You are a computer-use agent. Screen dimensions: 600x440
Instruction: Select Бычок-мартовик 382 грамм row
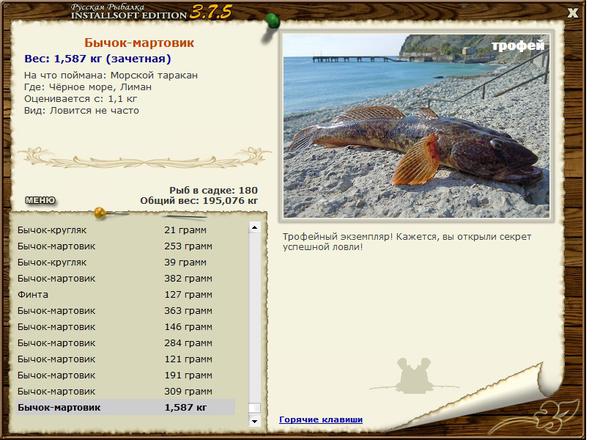tap(126, 279)
